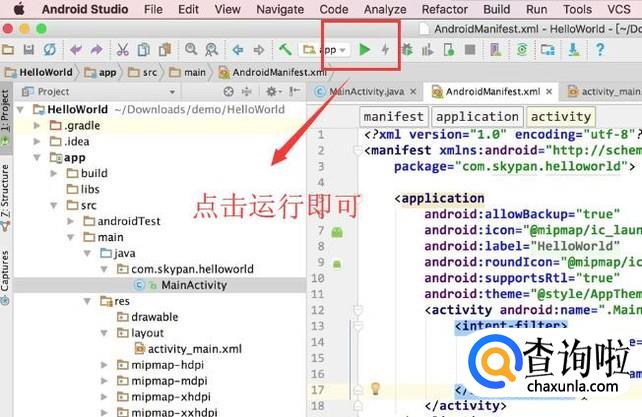This screenshot has height=417, width=642.
Task: Open the Apple menu
Action: (x=19, y=9)
